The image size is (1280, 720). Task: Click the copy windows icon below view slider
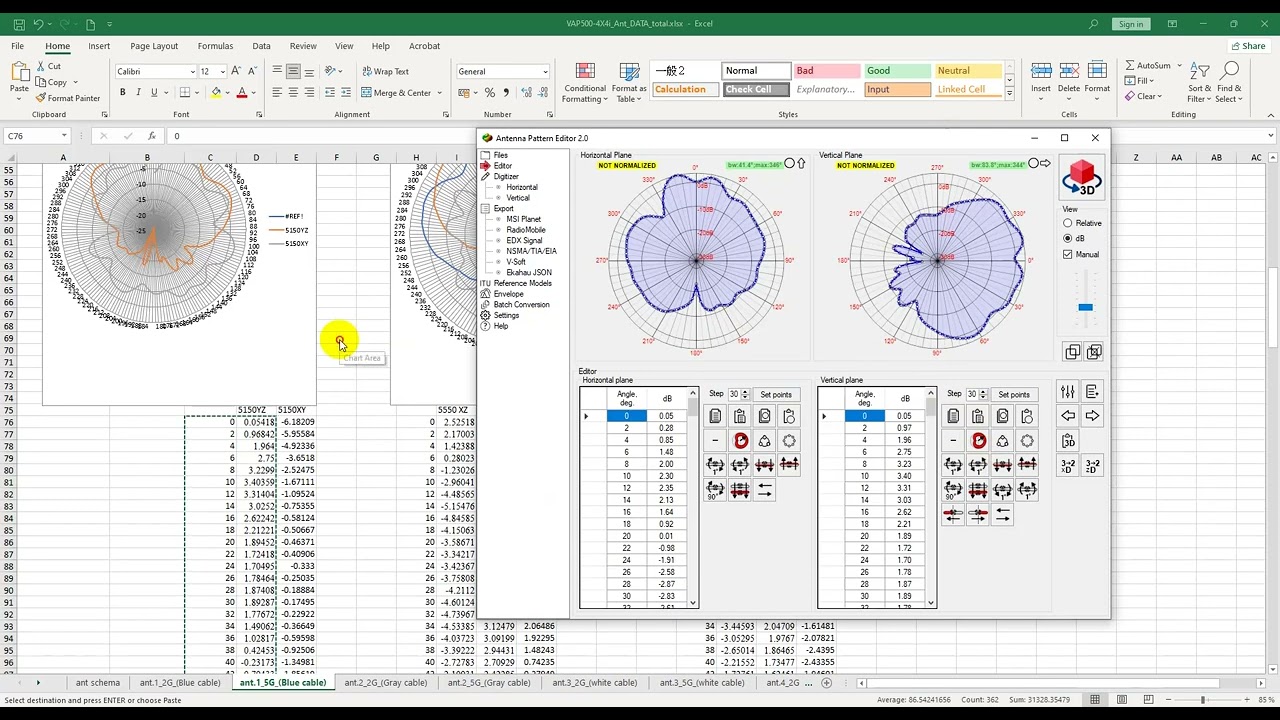point(1072,352)
